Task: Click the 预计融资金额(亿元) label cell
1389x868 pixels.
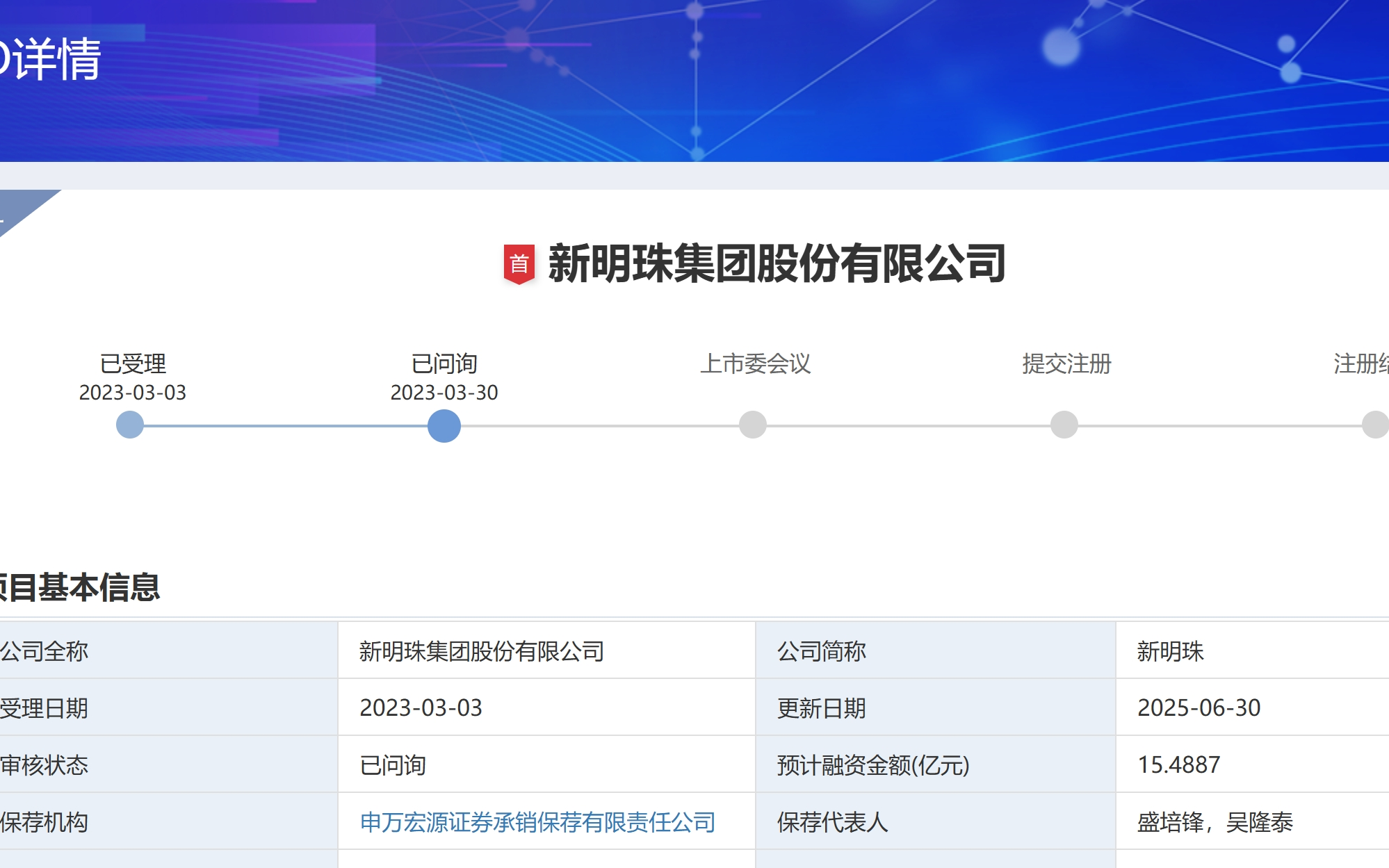Action: pyautogui.click(x=936, y=764)
